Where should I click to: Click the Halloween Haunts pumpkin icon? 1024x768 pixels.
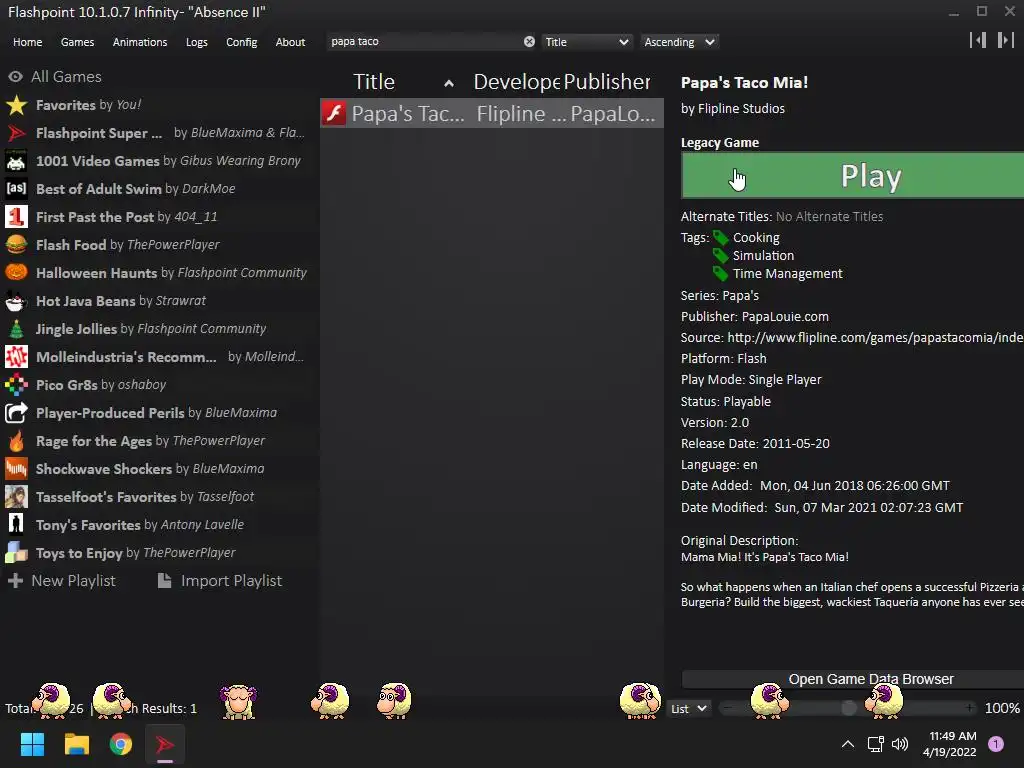(x=16, y=273)
